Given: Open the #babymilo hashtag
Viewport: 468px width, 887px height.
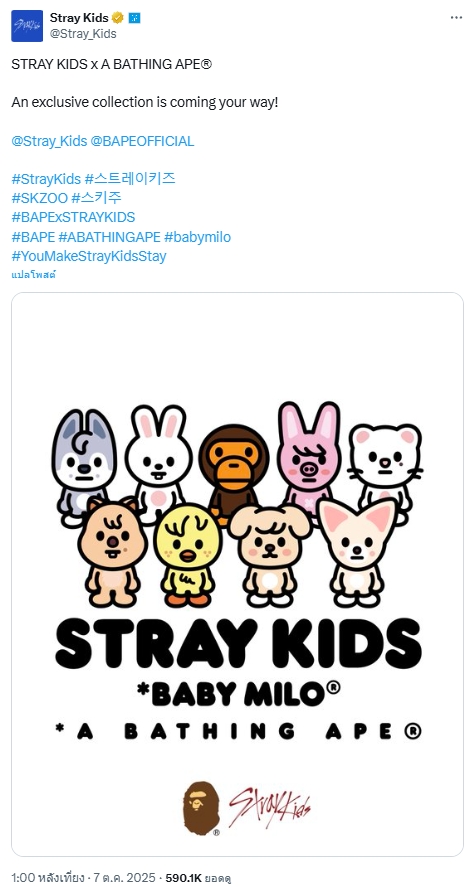Looking at the screenshot, I should tap(197, 237).
